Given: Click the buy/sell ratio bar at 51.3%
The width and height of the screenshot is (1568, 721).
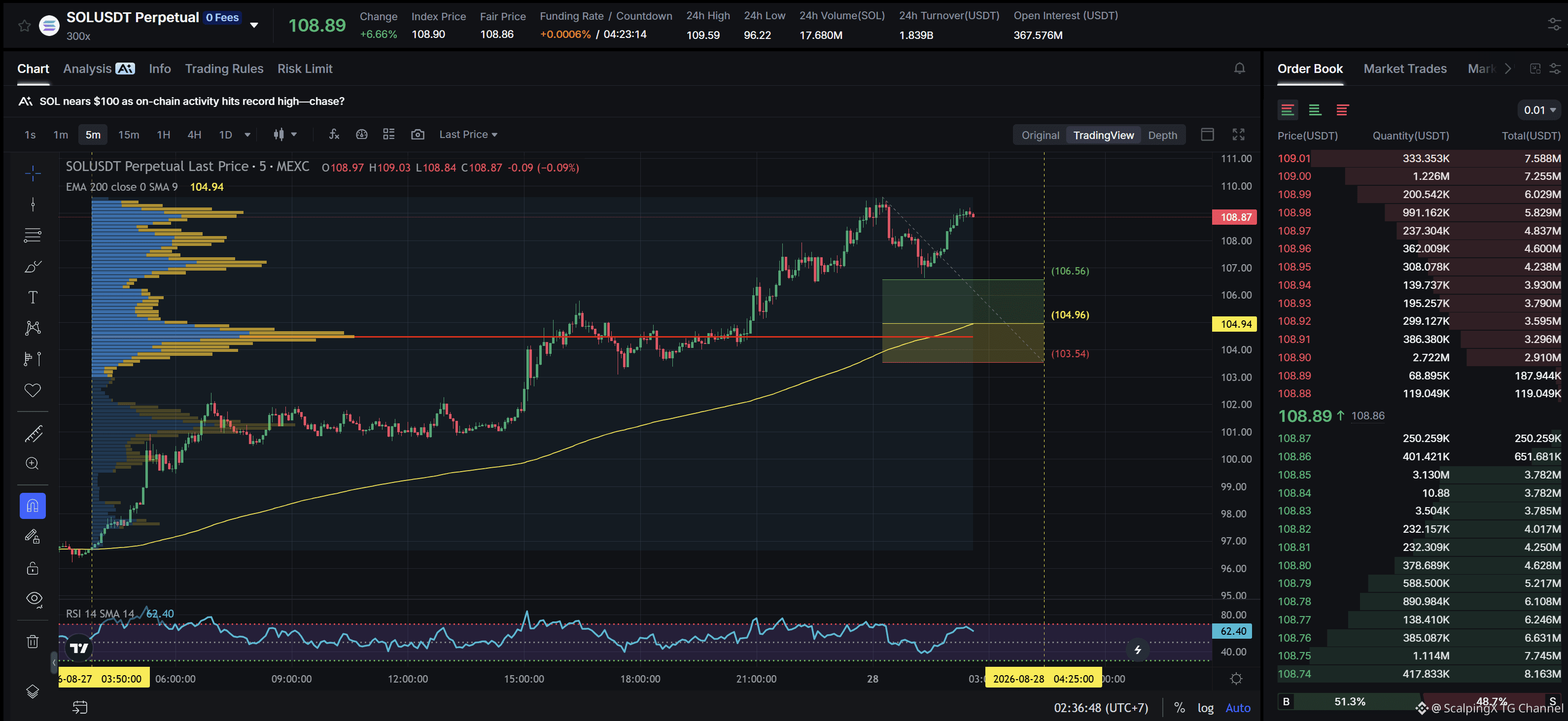Looking at the screenshot, I should tap(1350, 701).
